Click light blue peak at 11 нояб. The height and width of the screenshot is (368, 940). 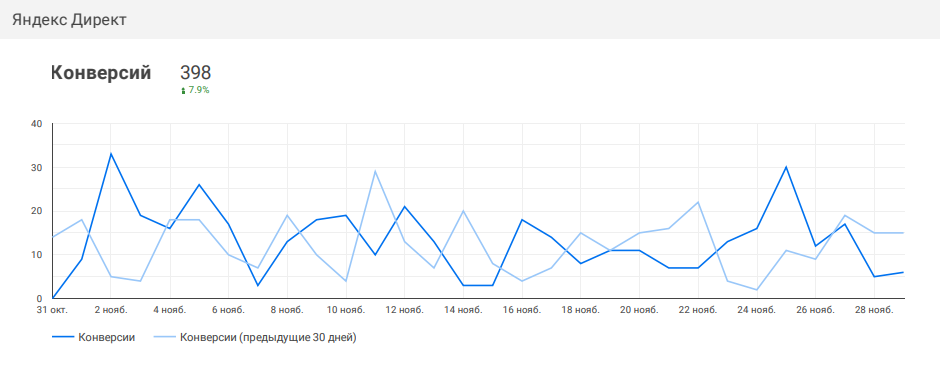(x=375, y=171)
